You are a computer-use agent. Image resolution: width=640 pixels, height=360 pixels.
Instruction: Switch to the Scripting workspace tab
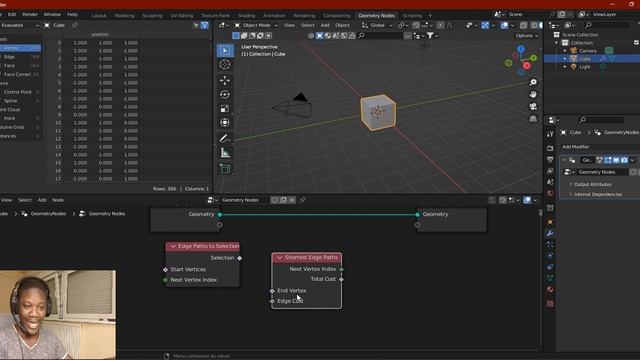point(412,16)
